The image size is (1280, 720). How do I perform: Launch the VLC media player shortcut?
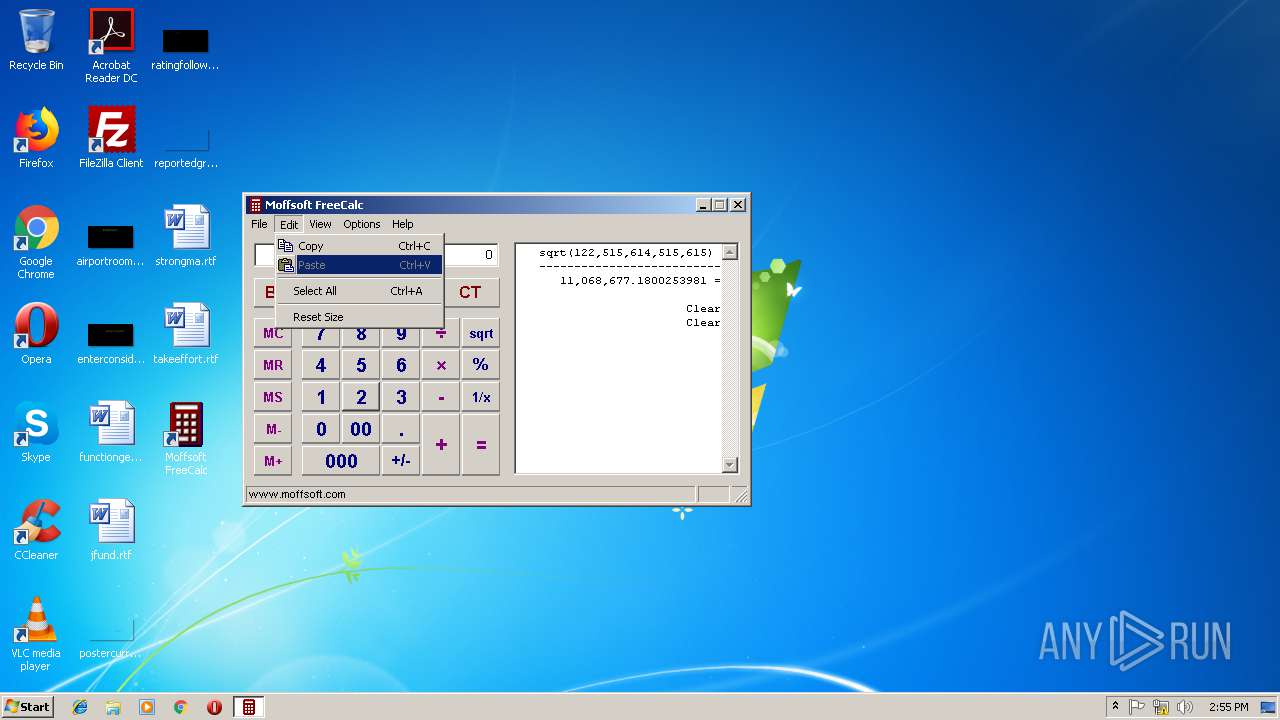click(36, 634)
